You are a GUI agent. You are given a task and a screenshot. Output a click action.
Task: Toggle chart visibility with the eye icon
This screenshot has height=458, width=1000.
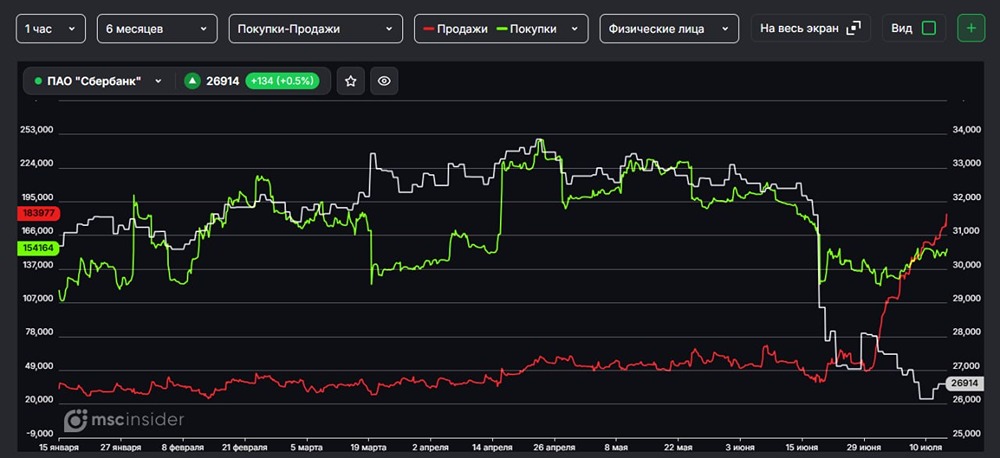click(x=384, y=81)
